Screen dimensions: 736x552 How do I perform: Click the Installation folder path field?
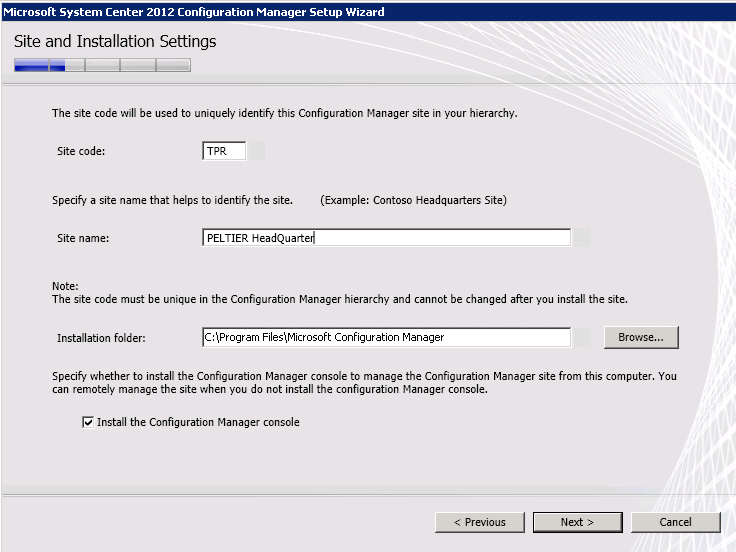(x=386, y=337)
